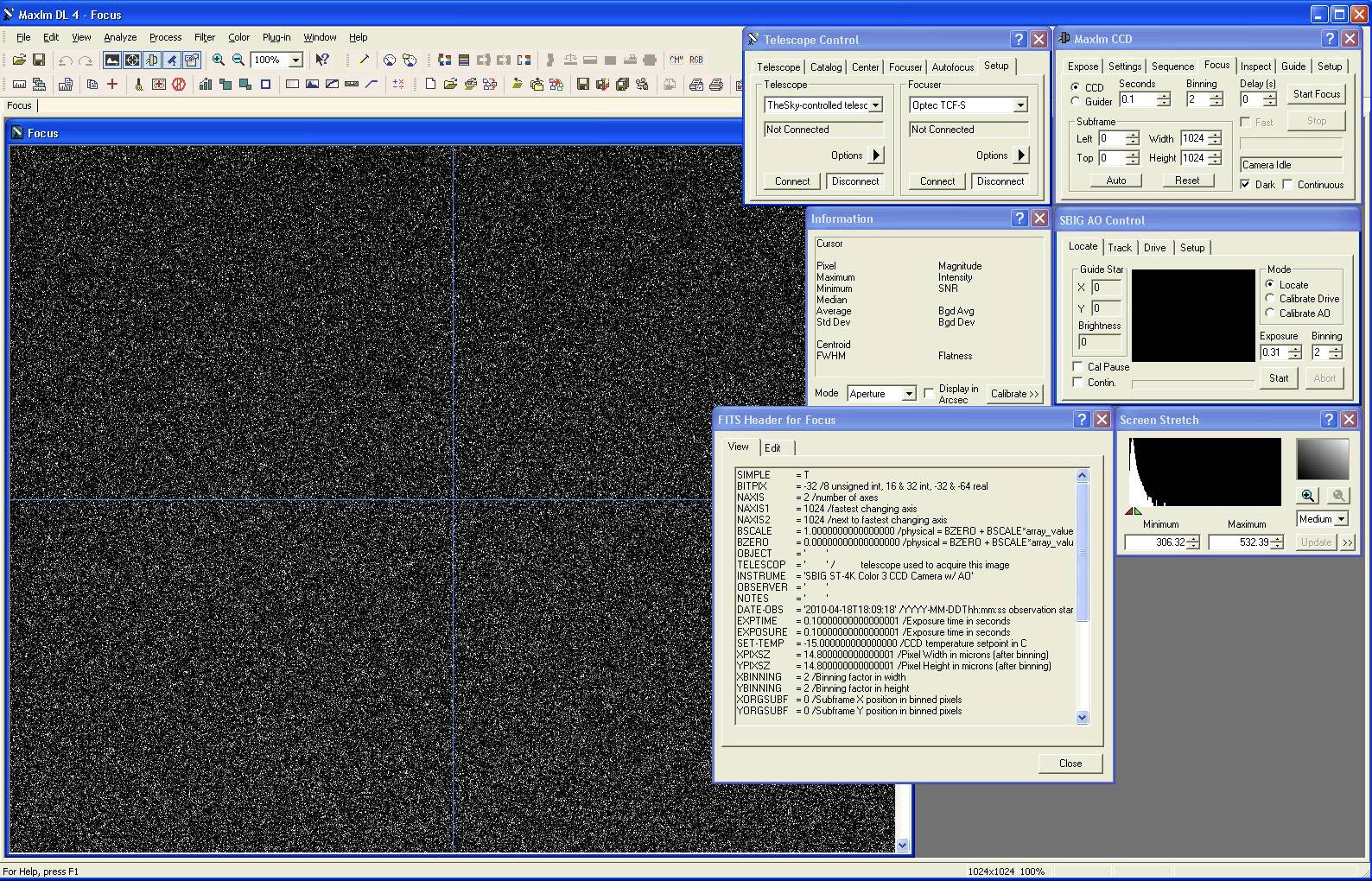
Task: Toggle the Dark checkbox in MaxIm CCD
Action: (1245, 184)
